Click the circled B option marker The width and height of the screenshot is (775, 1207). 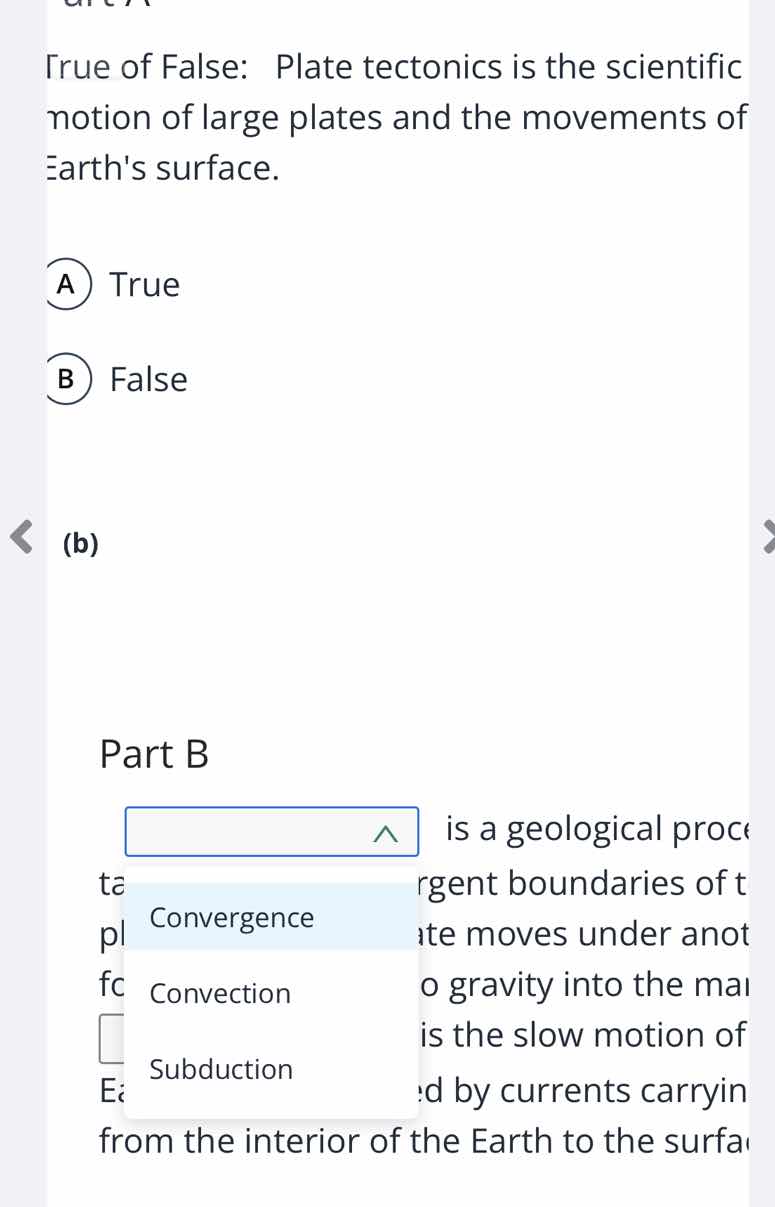(x=67, y=379)
